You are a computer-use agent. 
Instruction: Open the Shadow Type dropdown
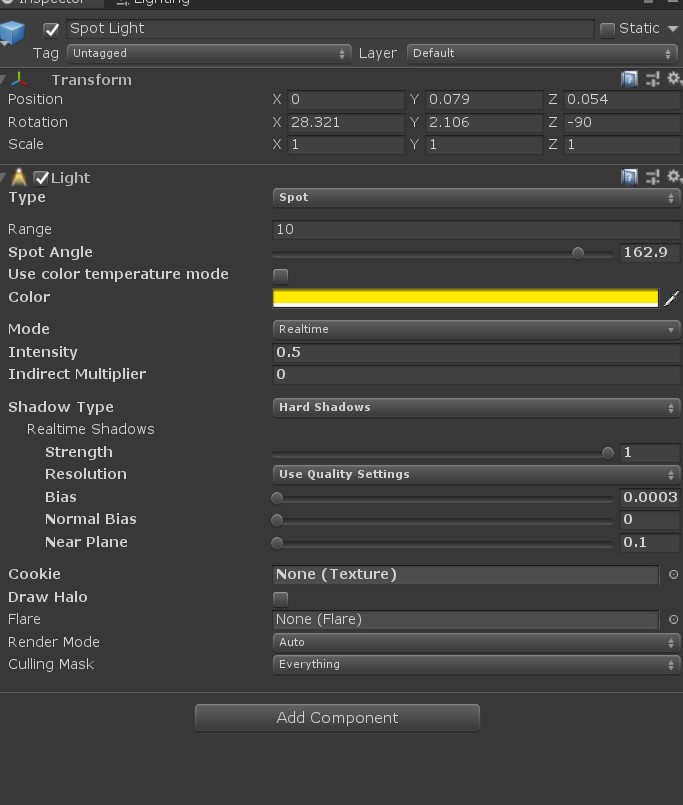pos(475,407)
